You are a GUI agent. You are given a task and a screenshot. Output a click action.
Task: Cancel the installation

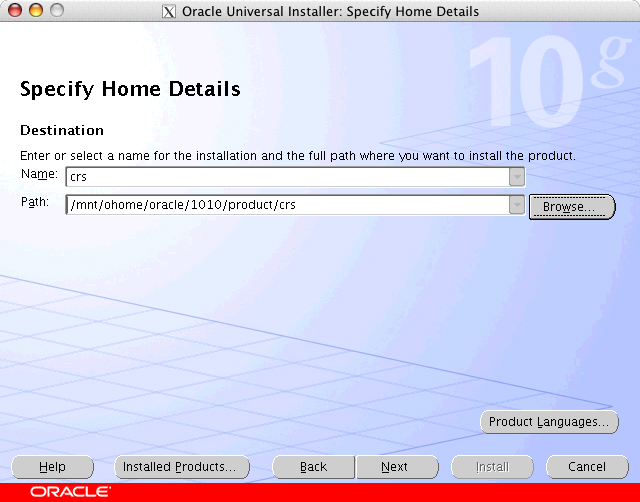pyautogui.click(x=587, y=467)
